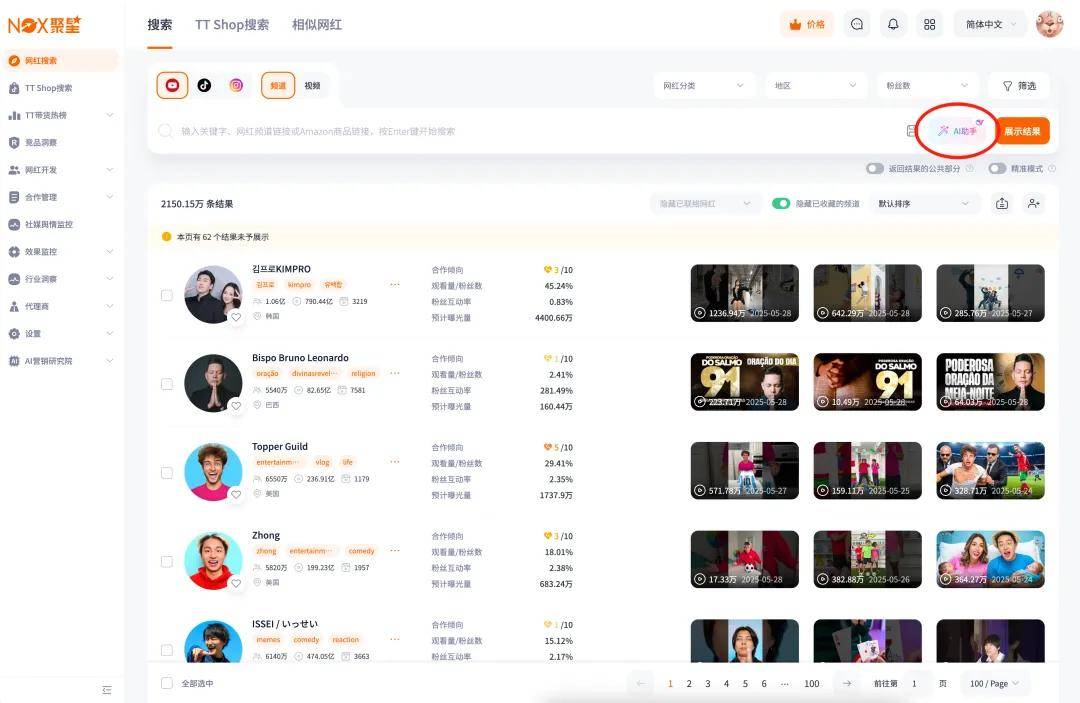Open the 网红分类 dropdown

pyautogui.click(x=704, y=86)
